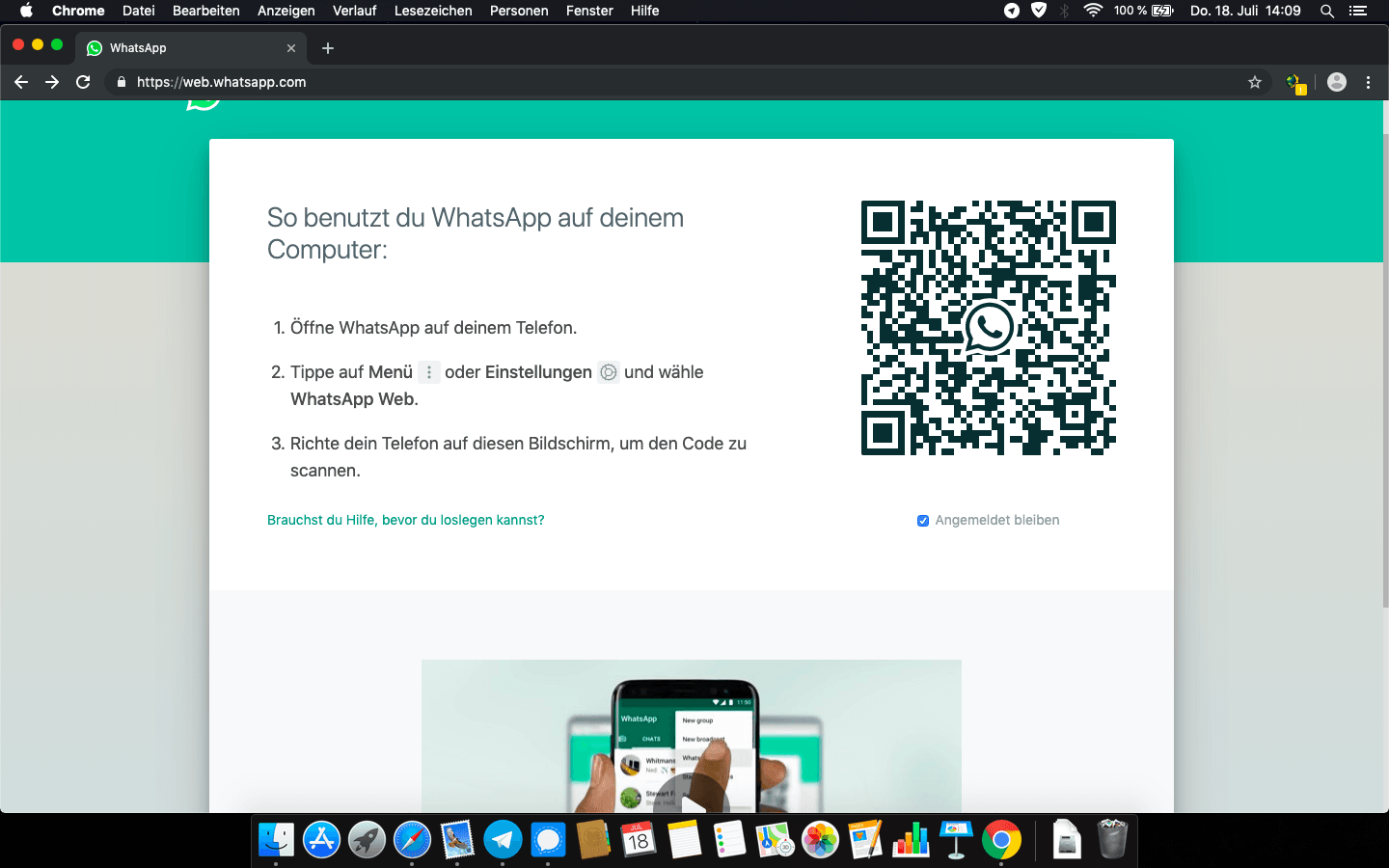Open the Personen menu

pos(519,11)
